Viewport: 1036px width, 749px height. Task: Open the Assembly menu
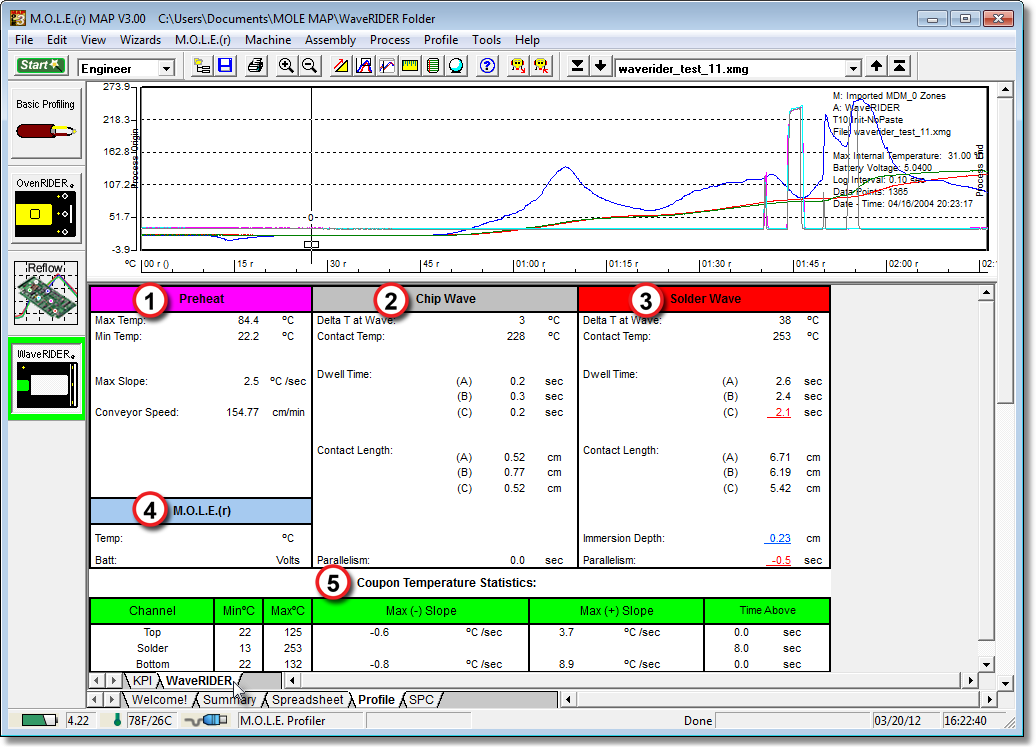(x=330, y=40)
